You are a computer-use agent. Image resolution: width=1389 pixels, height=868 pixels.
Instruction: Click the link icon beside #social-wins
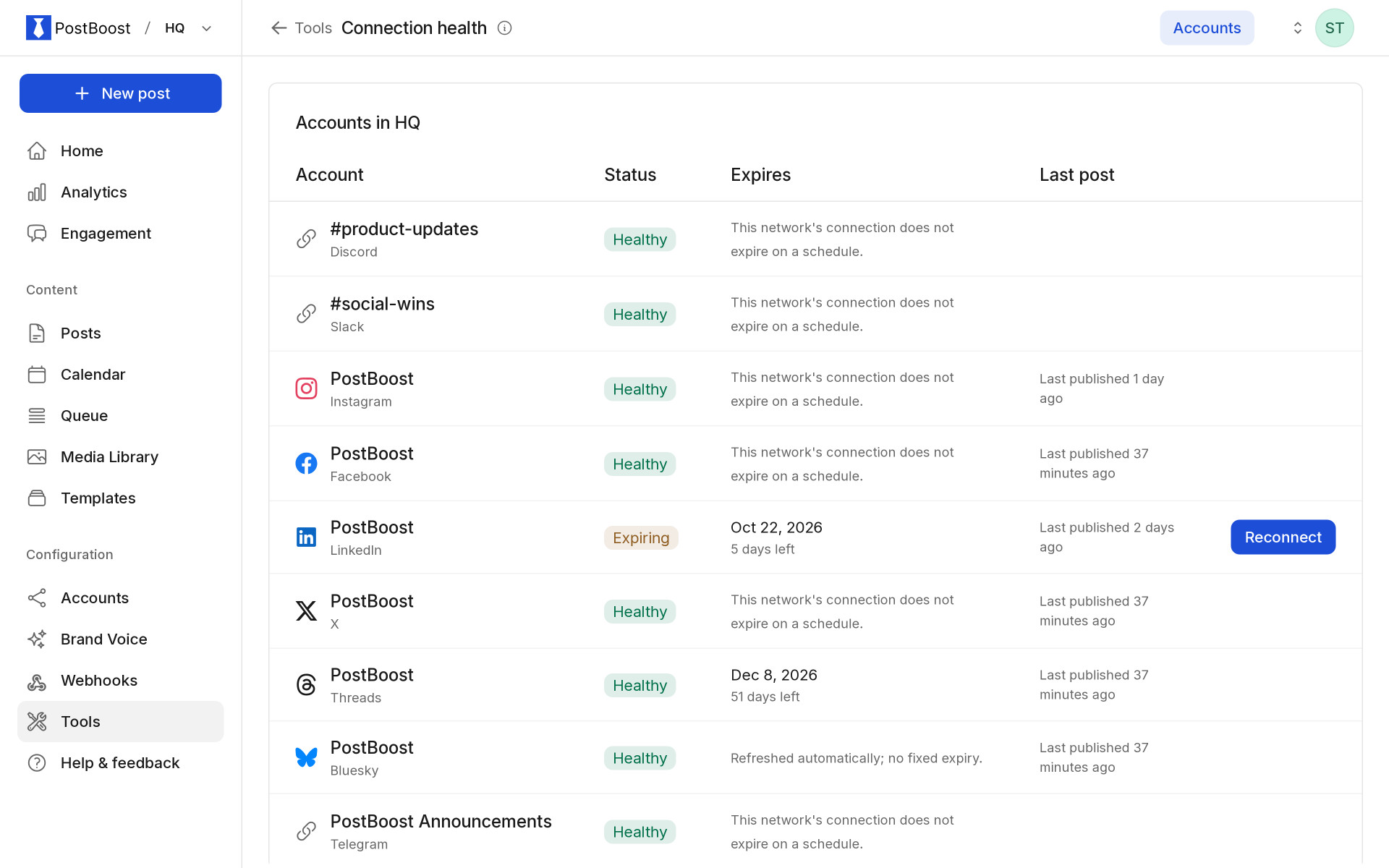[306, 314]
